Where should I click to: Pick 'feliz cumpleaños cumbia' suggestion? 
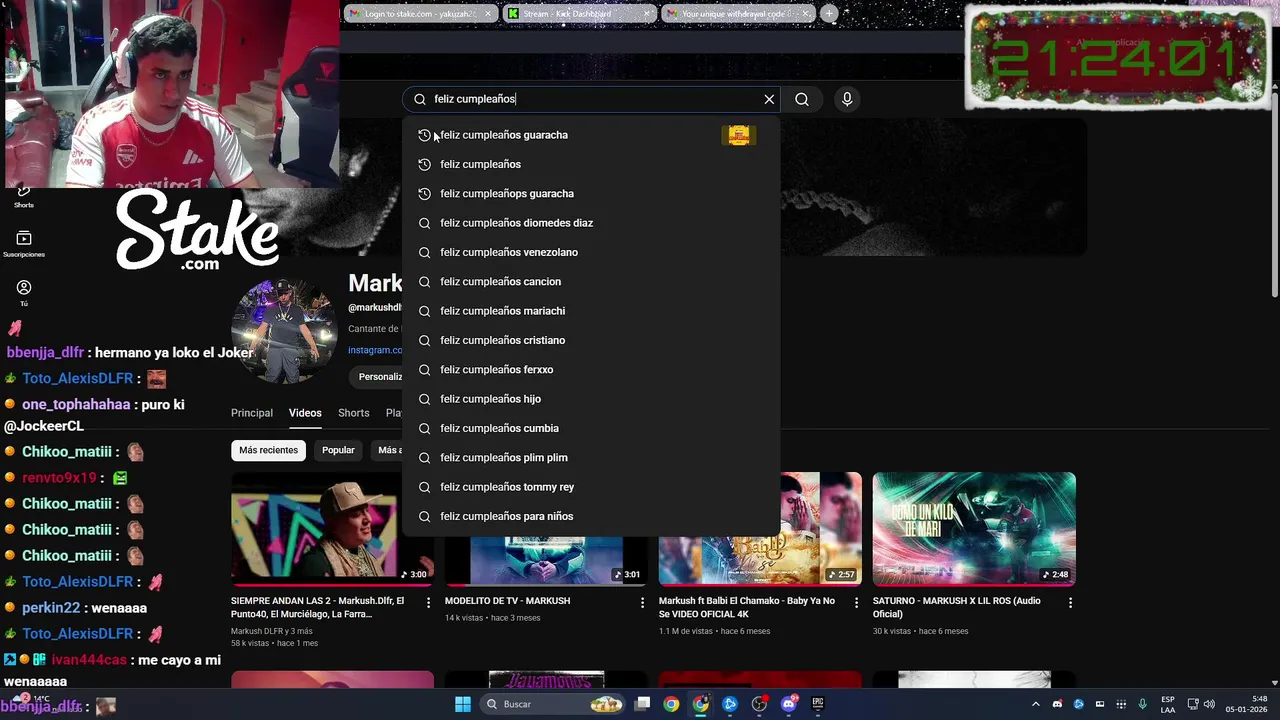[591, 428]
